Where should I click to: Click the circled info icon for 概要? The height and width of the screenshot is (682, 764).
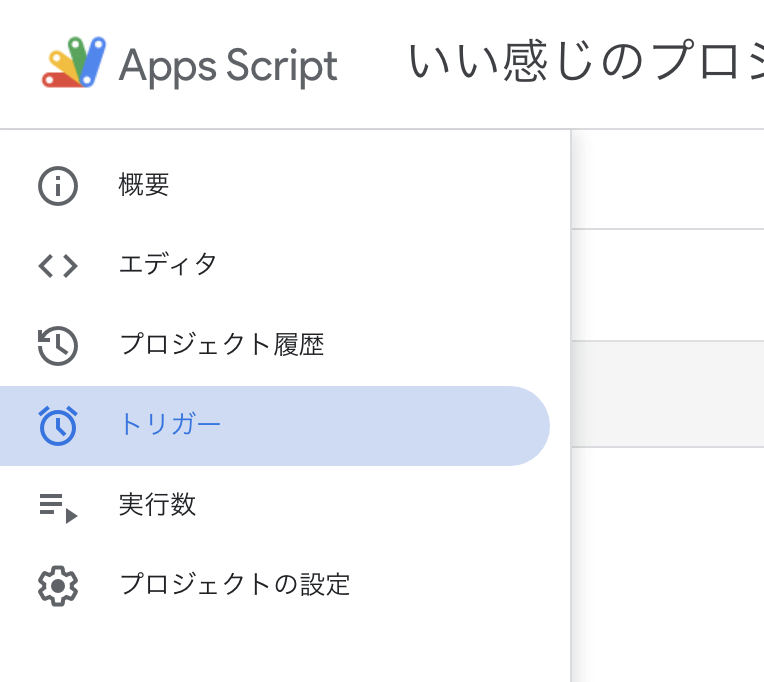tap(58, 186)
